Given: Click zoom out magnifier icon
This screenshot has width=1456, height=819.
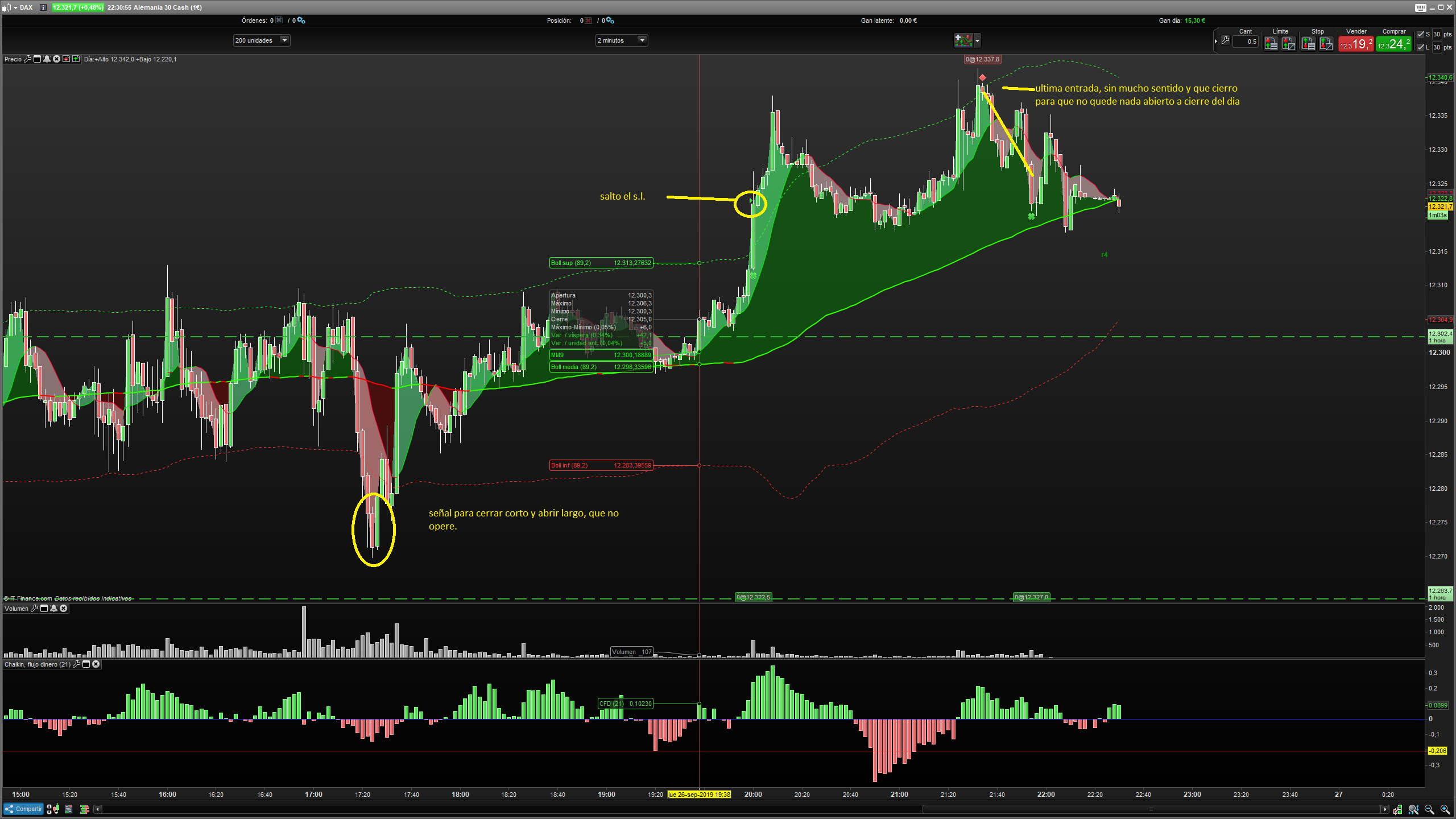Looking at the screenshot, I should coord(1429,809).
